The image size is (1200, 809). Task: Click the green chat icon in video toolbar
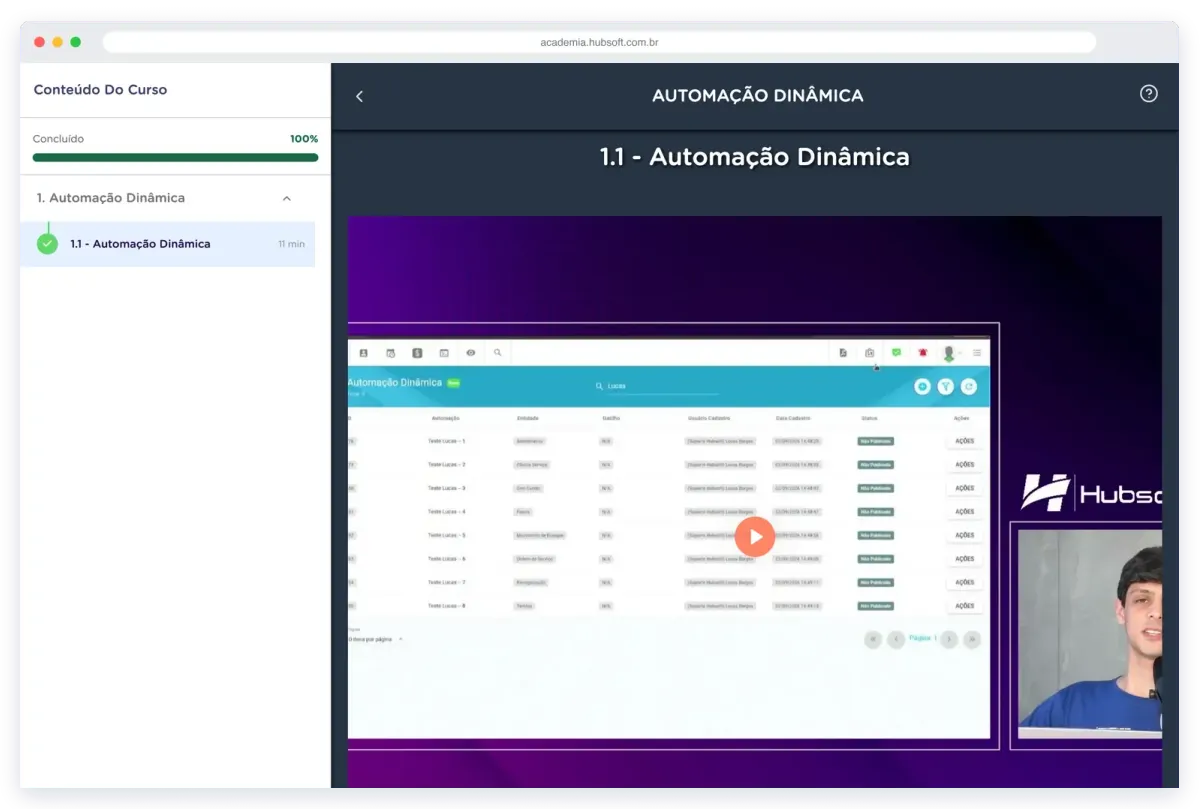(x=896, y=353)
